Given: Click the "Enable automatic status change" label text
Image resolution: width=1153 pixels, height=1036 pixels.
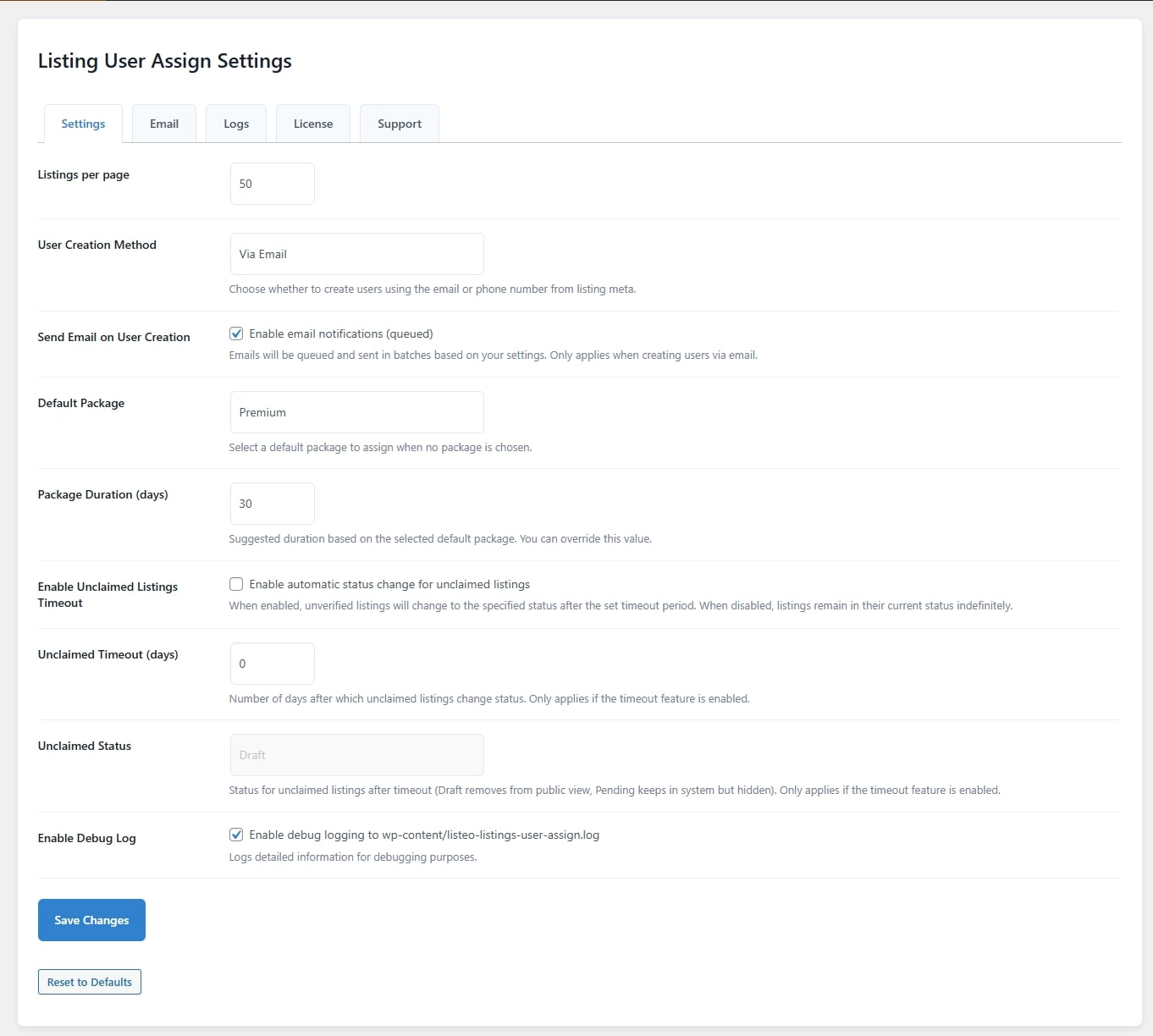Looking at the screenshot, I should click(389, 584).
